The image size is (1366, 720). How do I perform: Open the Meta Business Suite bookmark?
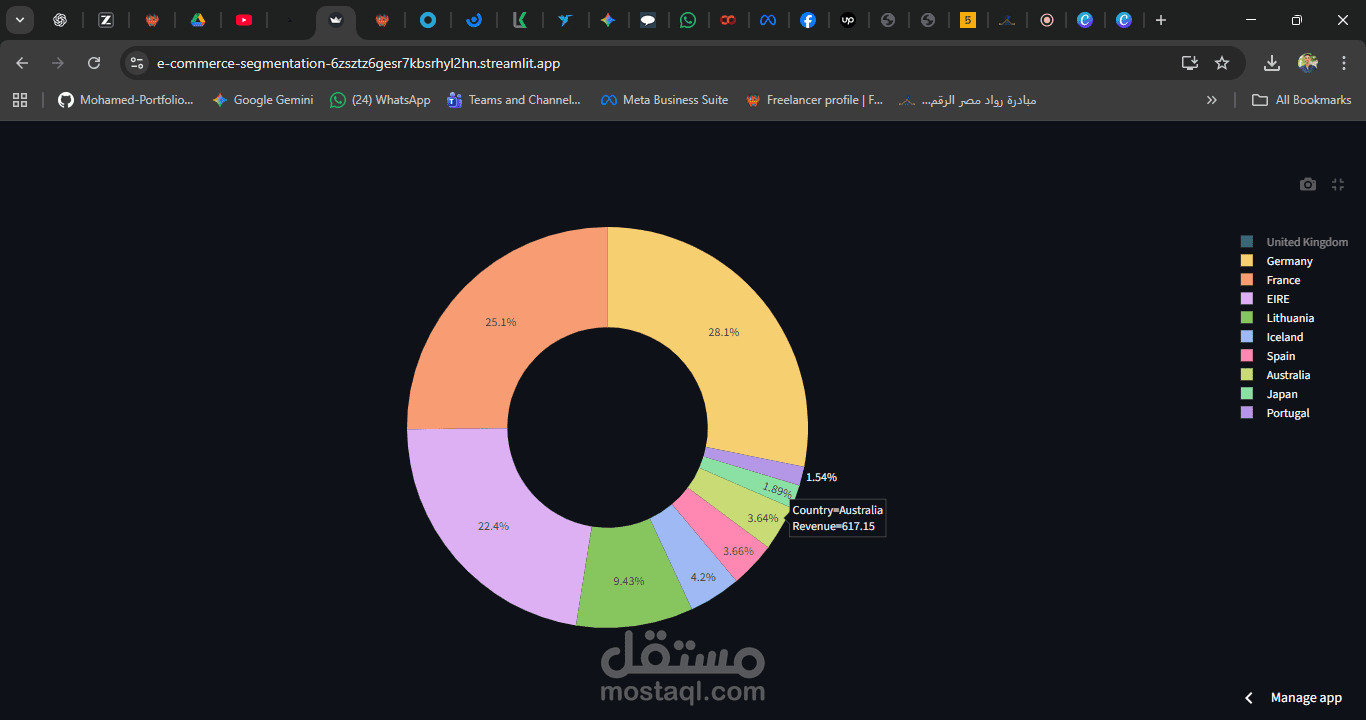[665, 100]
